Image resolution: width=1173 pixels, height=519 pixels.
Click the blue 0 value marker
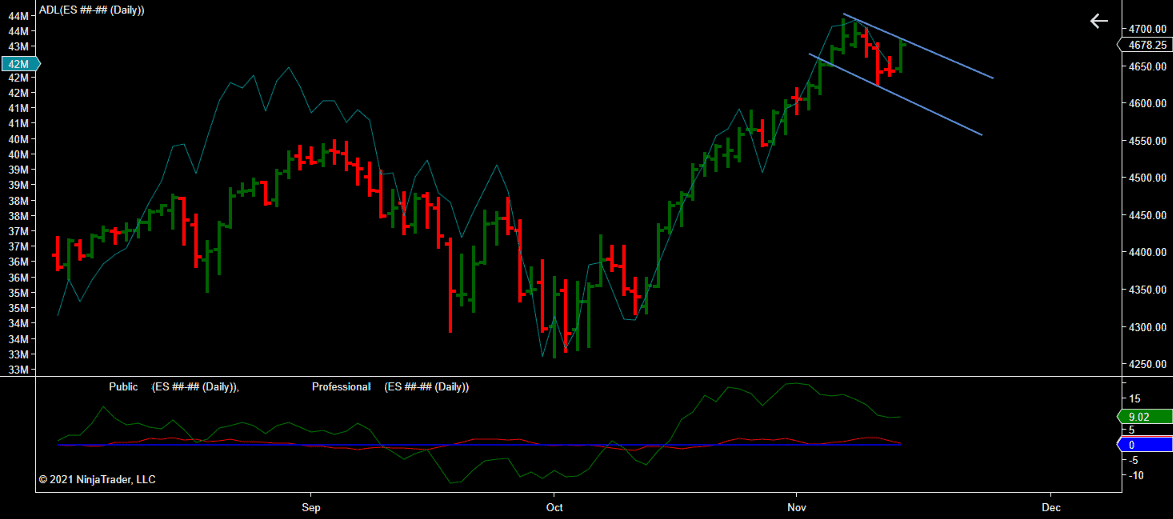tap(1146, 445)
